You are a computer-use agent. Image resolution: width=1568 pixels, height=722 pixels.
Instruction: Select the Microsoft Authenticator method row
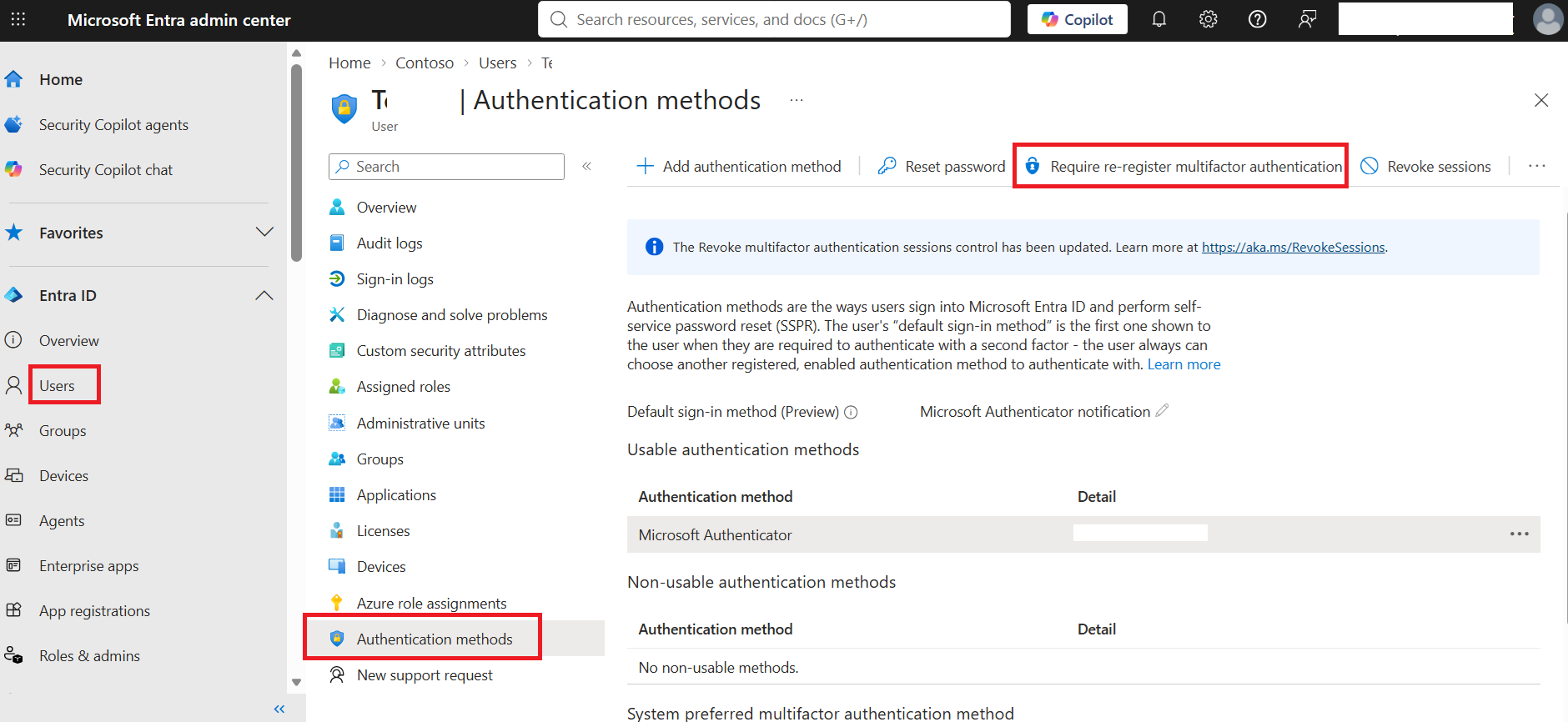pos(1083,534)
